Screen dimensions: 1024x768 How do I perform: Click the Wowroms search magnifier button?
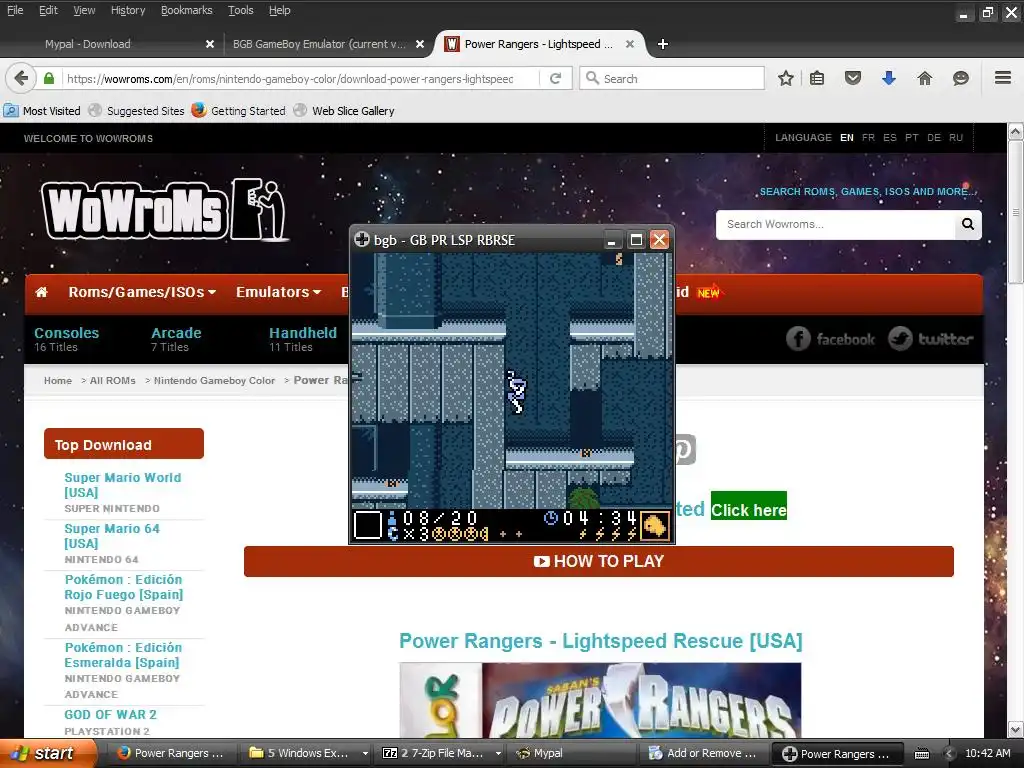coord(968,225)
